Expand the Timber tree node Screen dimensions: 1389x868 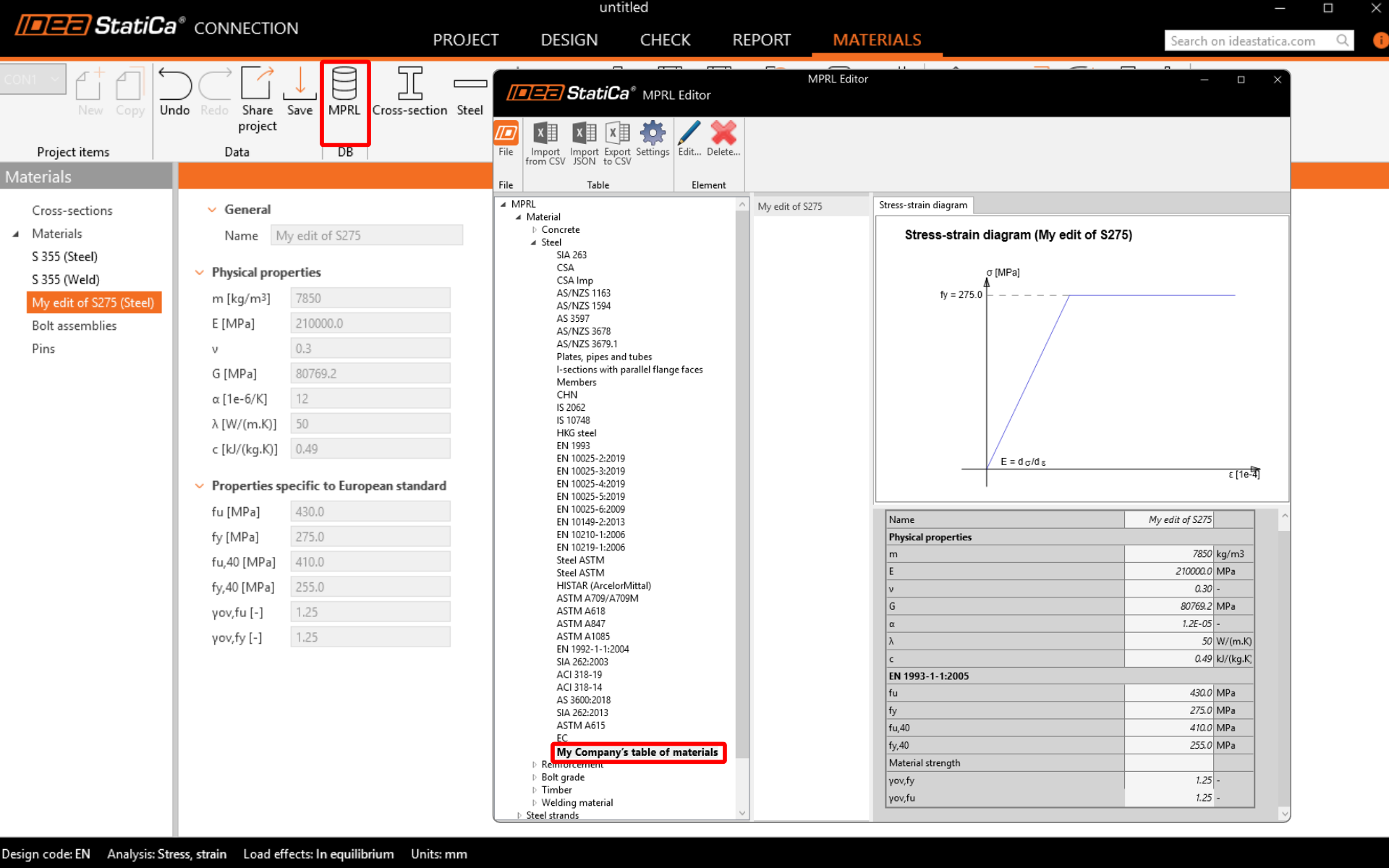(535, 791)
